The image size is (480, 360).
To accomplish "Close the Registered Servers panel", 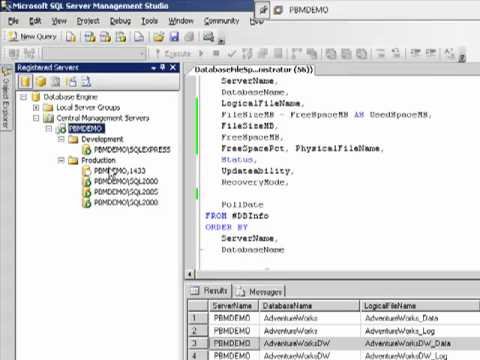I will tap(173, 68).
